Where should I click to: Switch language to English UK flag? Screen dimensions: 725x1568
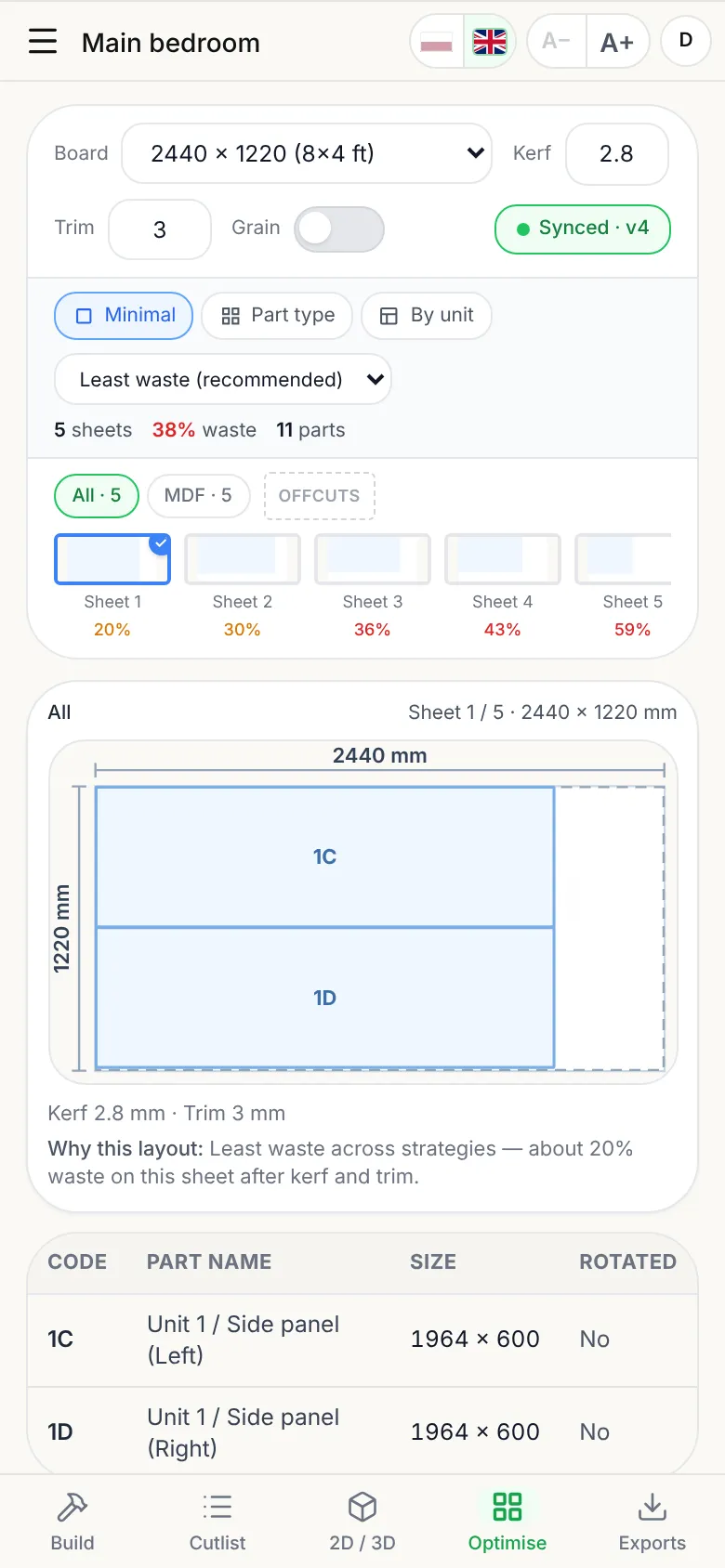coord(490,42)
